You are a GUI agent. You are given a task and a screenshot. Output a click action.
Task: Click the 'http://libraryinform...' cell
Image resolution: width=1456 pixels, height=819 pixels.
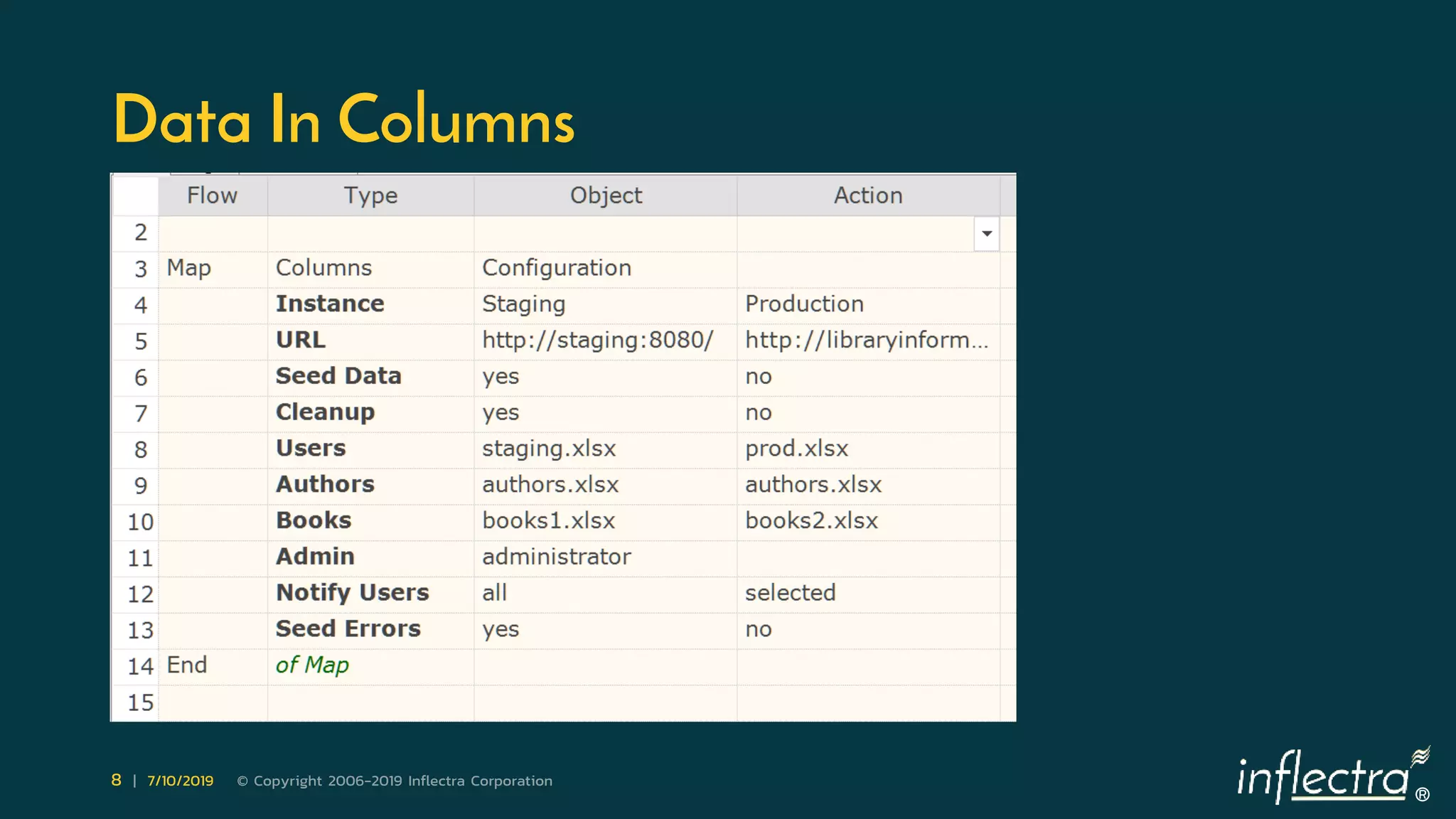point(868,342)
